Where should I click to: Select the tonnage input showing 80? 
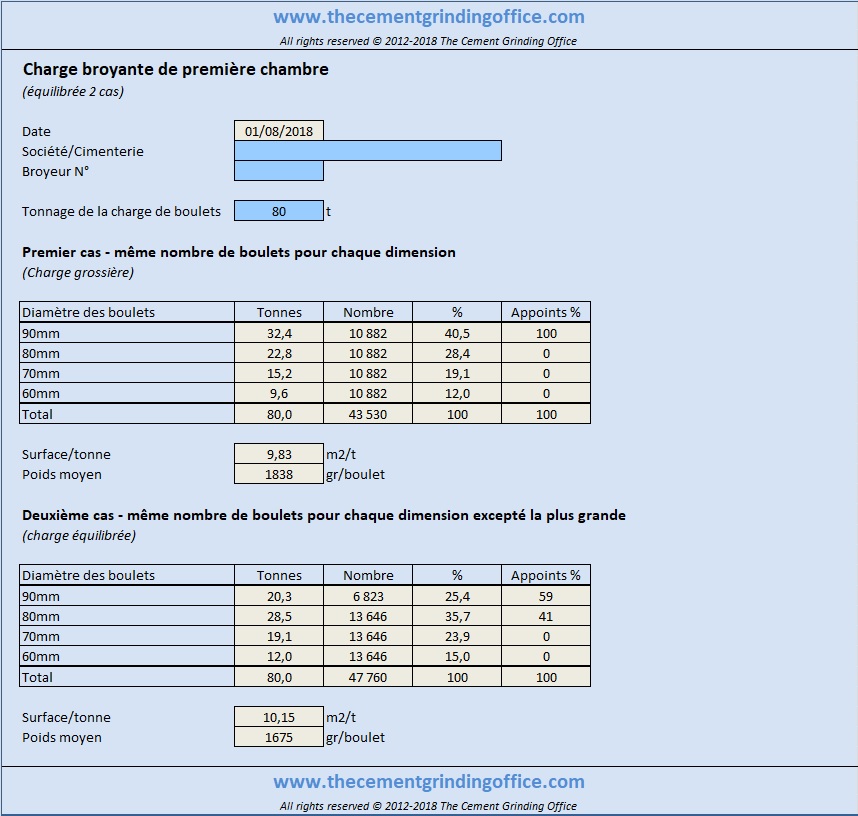(x=279, y=211)
